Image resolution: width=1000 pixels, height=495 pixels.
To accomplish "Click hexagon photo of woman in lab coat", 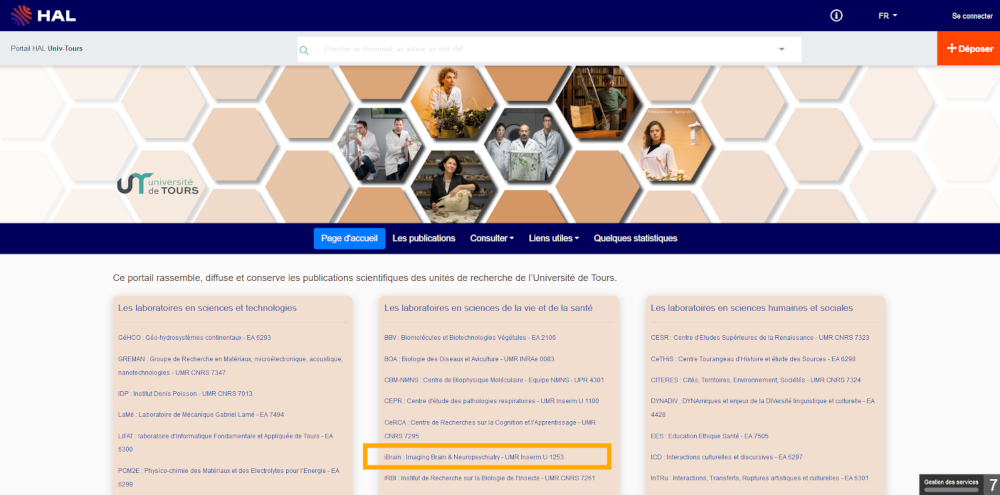I will pyautogui.click(x=671, y=145).
